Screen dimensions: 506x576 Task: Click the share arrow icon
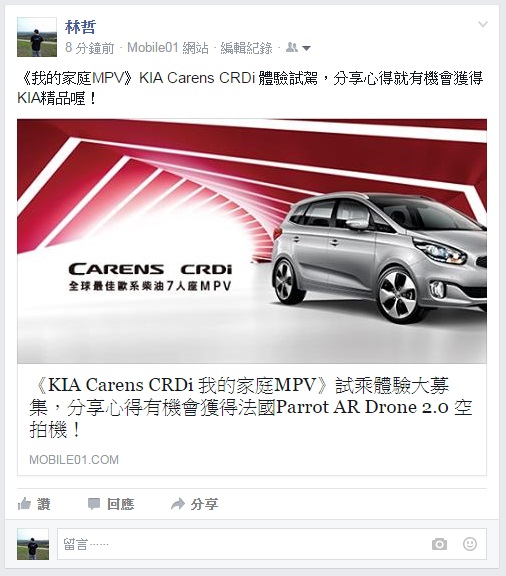[178, 504]
